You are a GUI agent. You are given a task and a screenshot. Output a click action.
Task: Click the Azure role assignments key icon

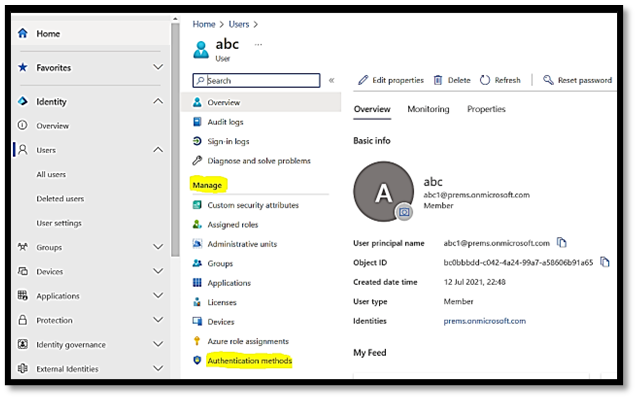[x=197, y=341]
